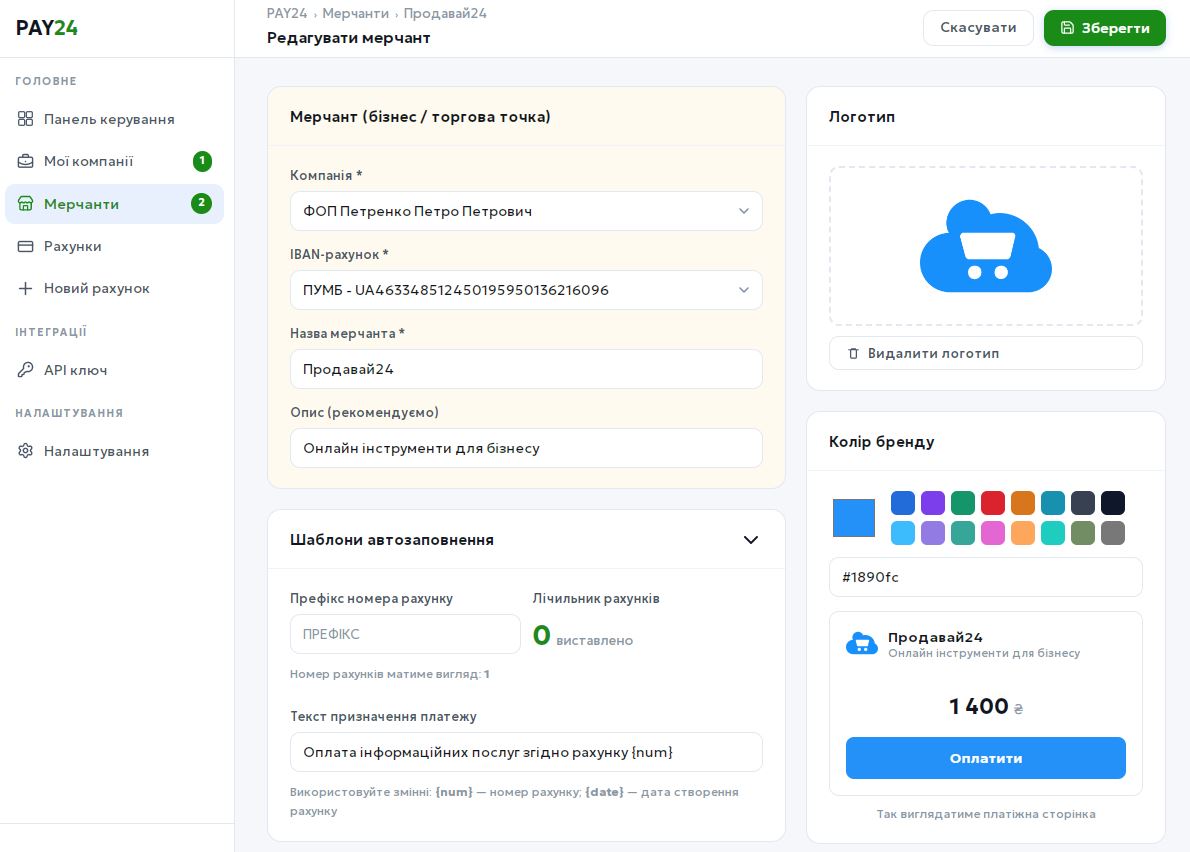
Task: Choose the pink color swatch
Action: pos(993,533)
